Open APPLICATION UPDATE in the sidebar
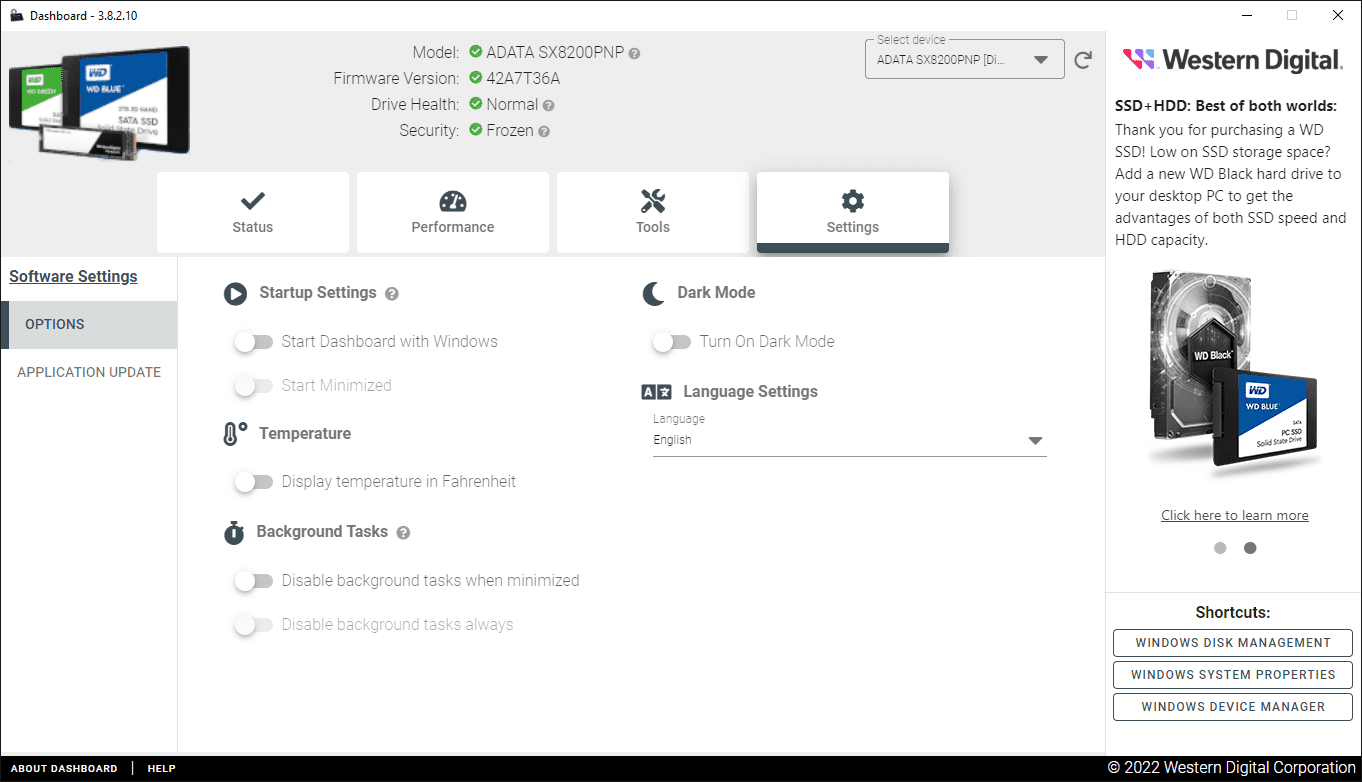 [89, 372]
